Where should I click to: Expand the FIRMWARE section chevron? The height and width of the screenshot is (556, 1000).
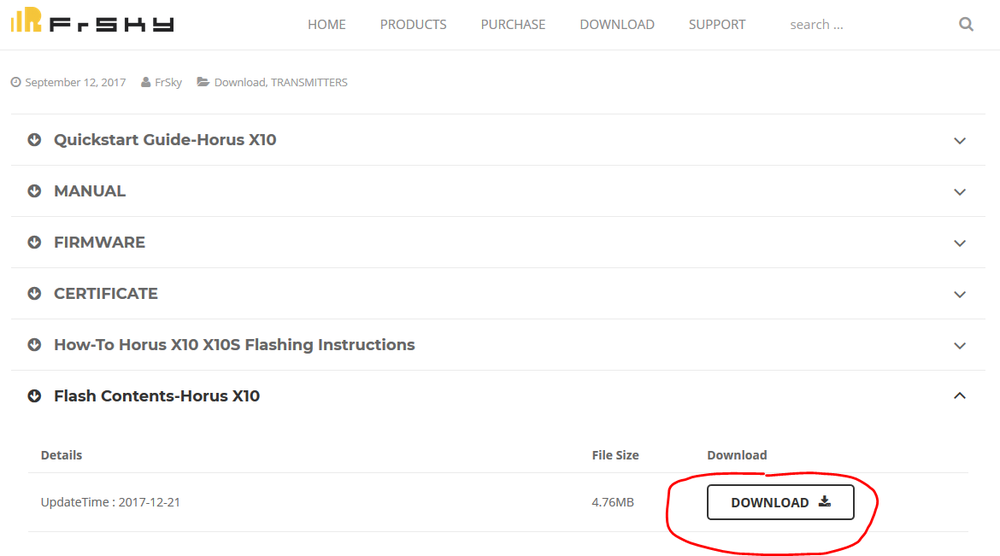coord(960,243)
